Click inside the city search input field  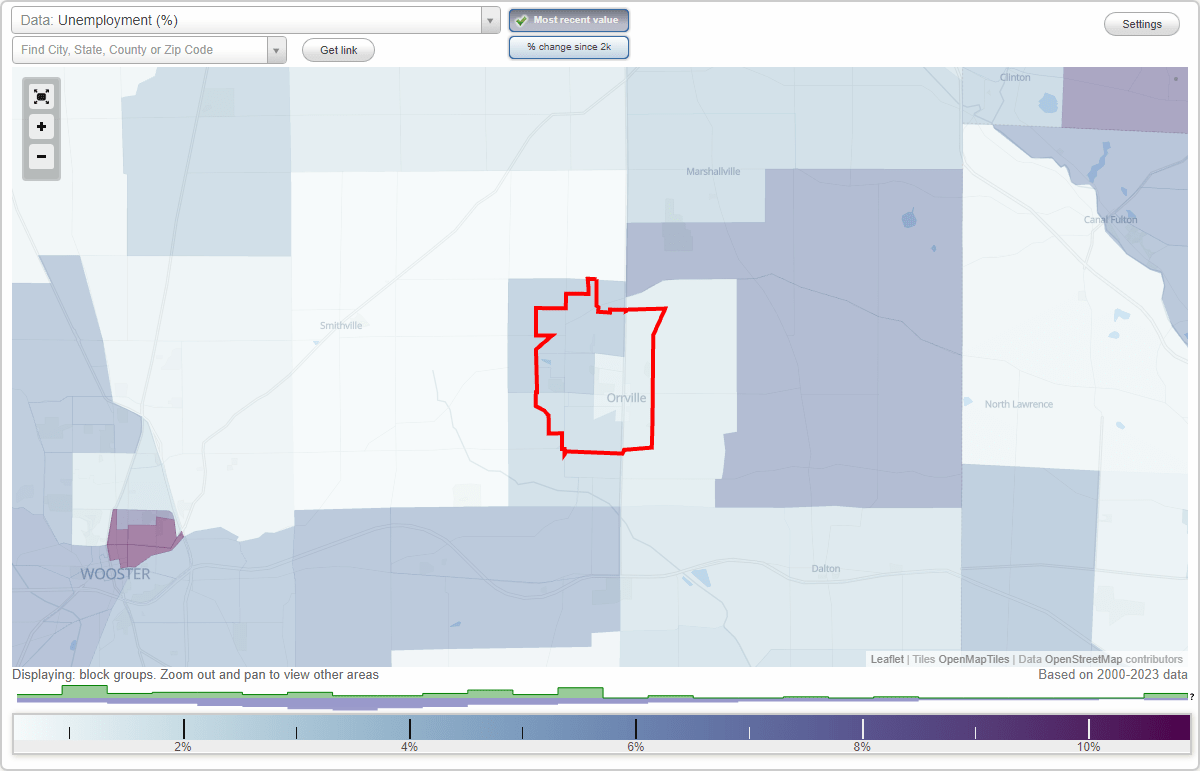tap(140, 49)
